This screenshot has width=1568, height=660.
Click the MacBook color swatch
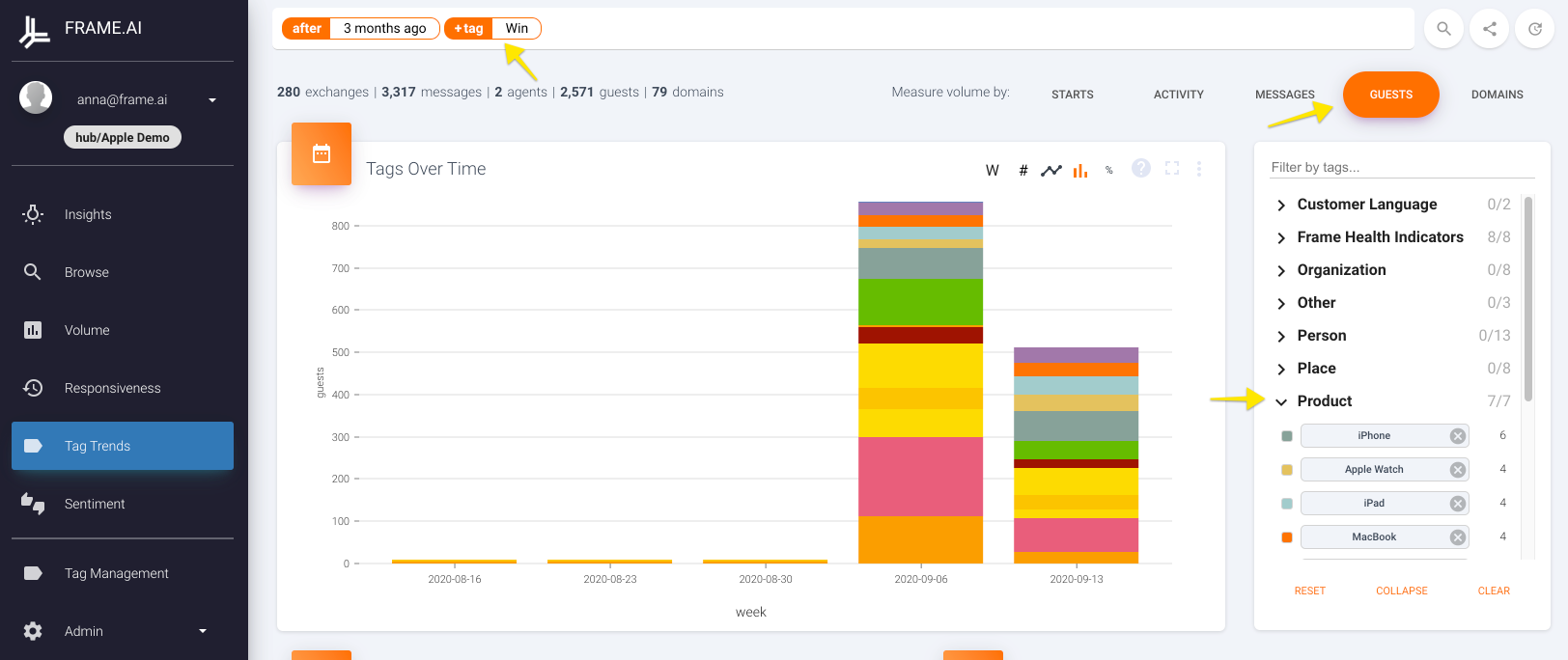click(x=1287, y=537)
